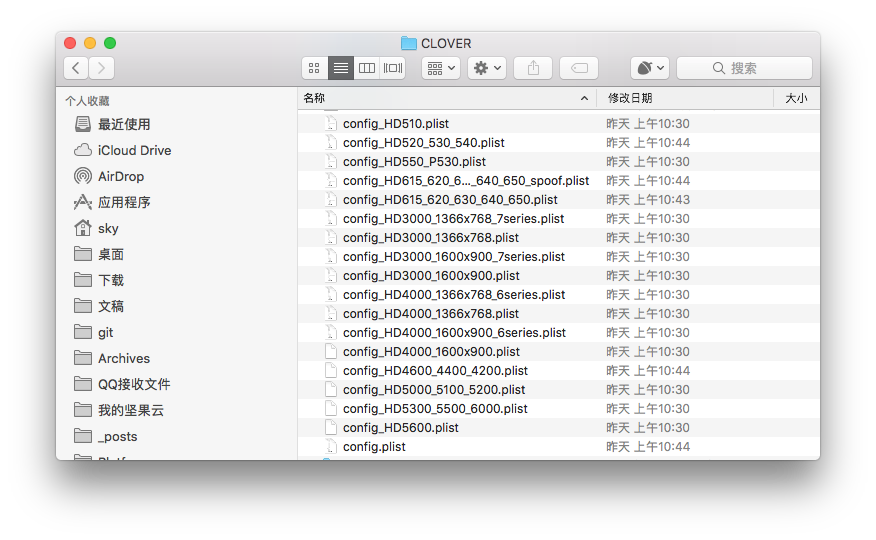Viewport: 876px width, 540px height.
Task: Open Archives folder in the sidebar
Action: click(x=124, y=359)
